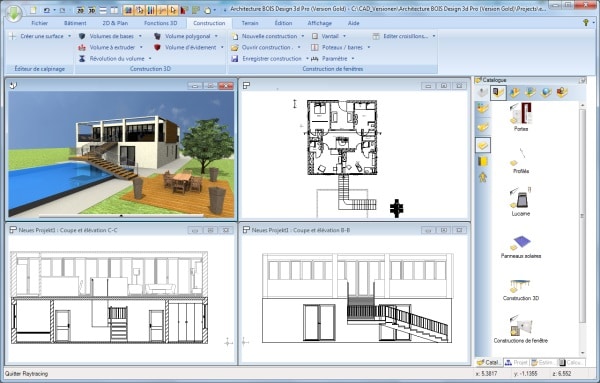The image size is (600, 383).
Task: Expand the Nouvelle construction dropdown arrow
Action: [x=303, y=36]
